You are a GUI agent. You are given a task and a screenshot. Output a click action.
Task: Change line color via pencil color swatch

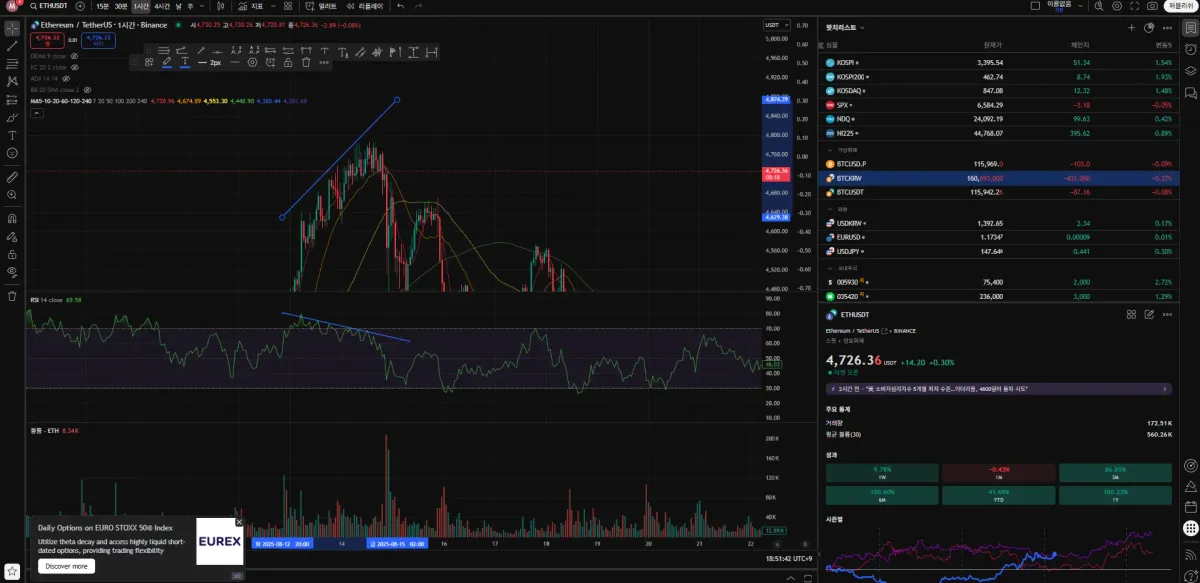coord(167,62)
